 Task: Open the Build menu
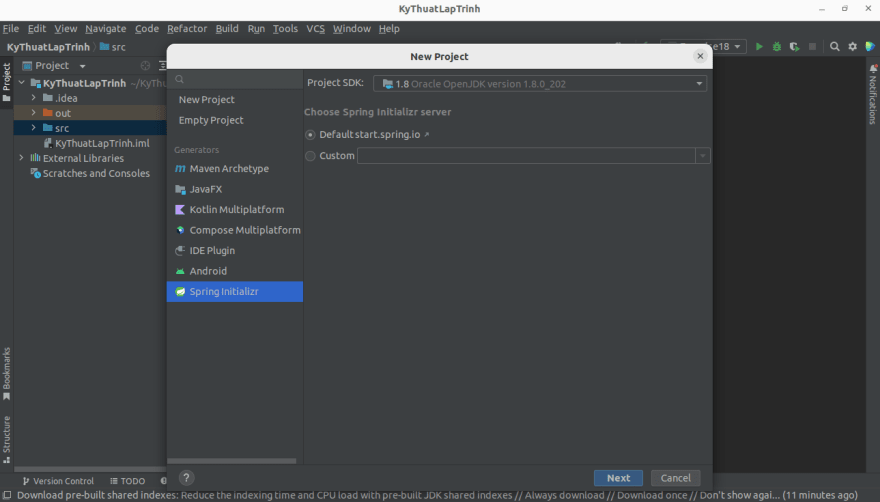coord(227,29)
